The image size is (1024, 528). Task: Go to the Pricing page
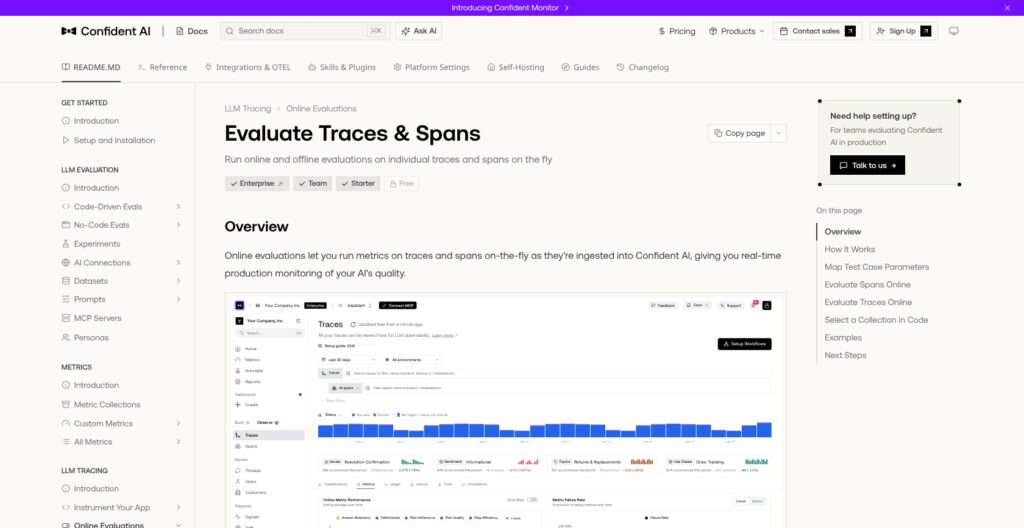677,31
